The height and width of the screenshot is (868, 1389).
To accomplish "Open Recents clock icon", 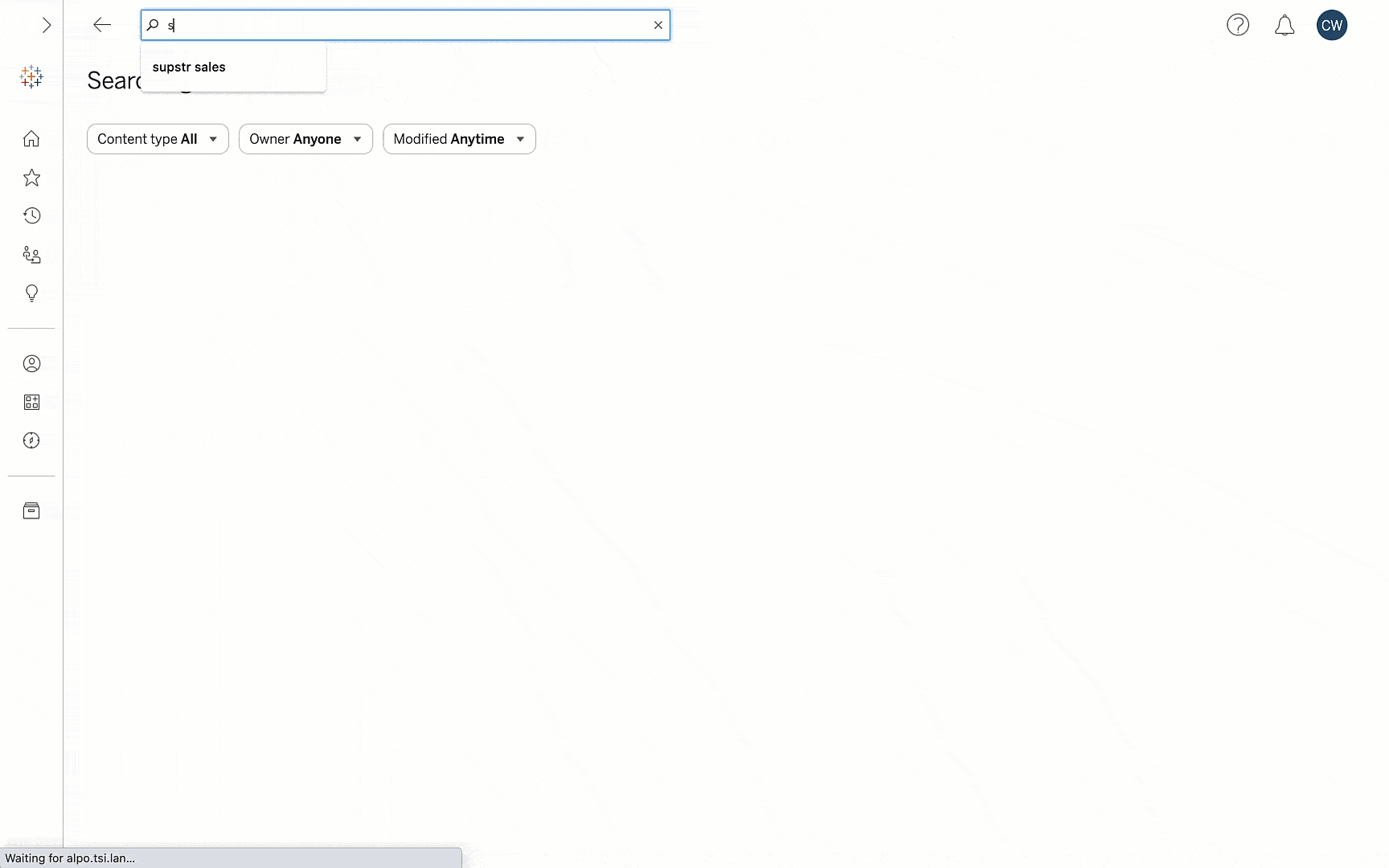I will pos(31,215).
